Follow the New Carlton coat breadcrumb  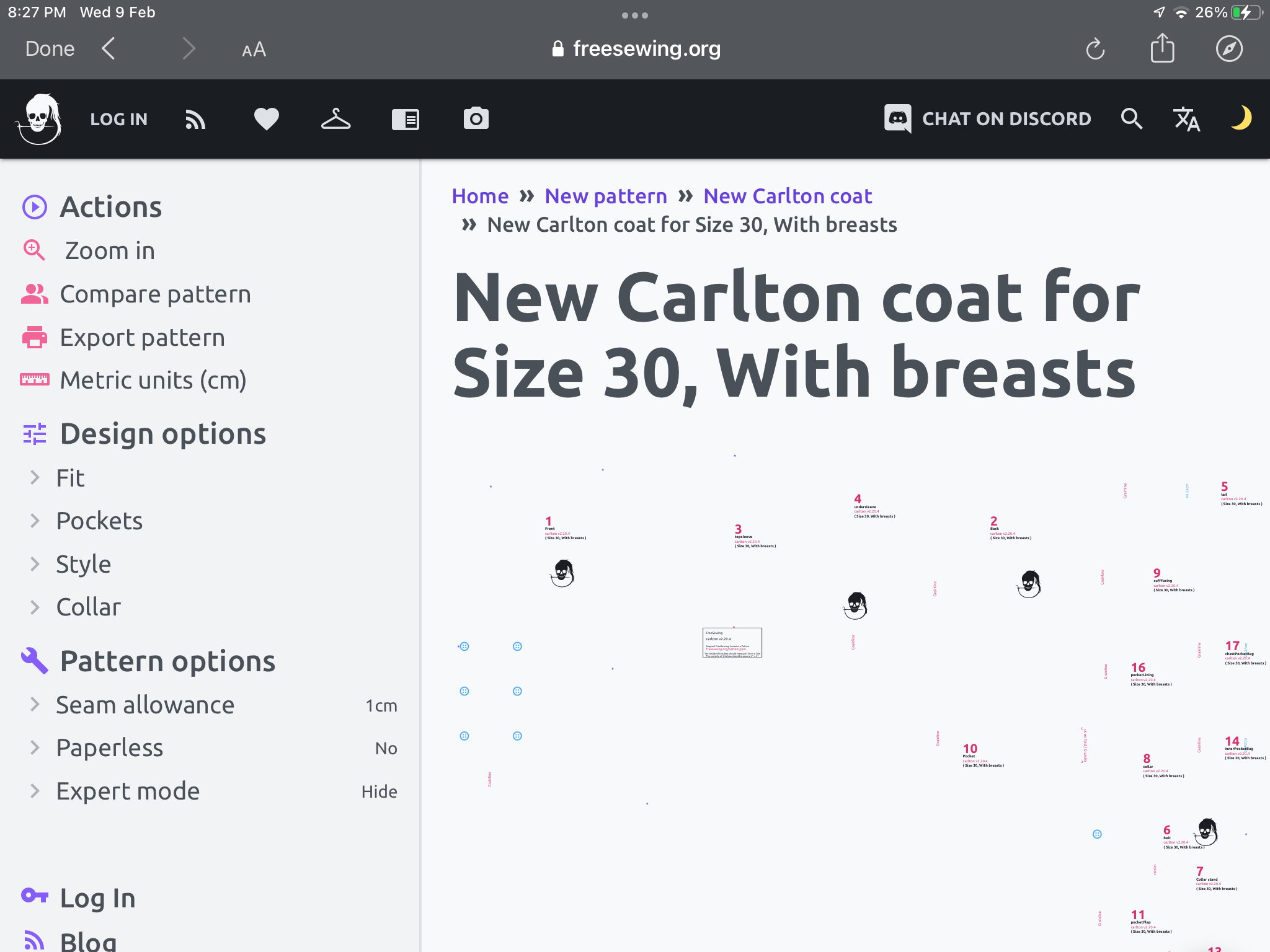788,196
